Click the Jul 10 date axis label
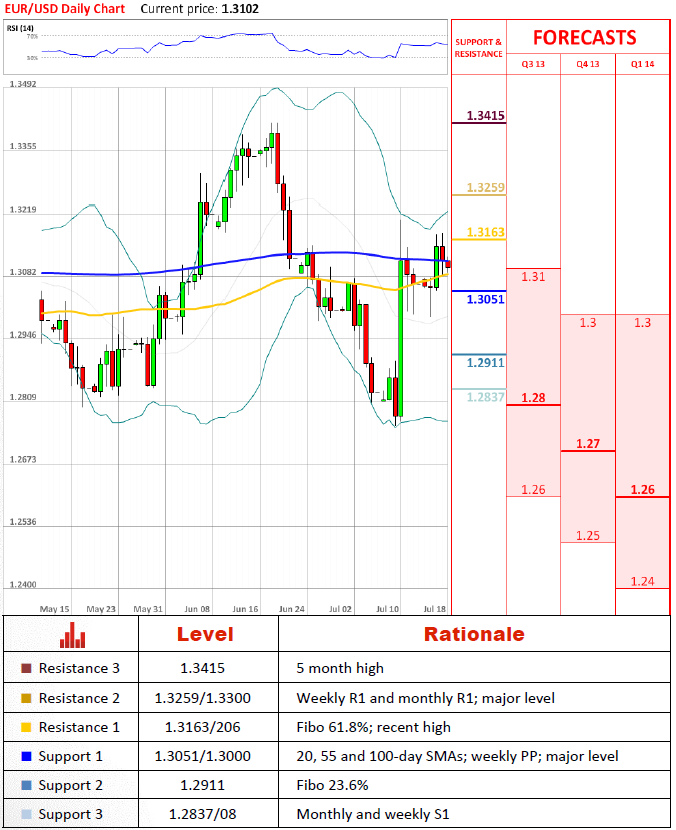This screenshot has width=676, height=830. [387, 609]
